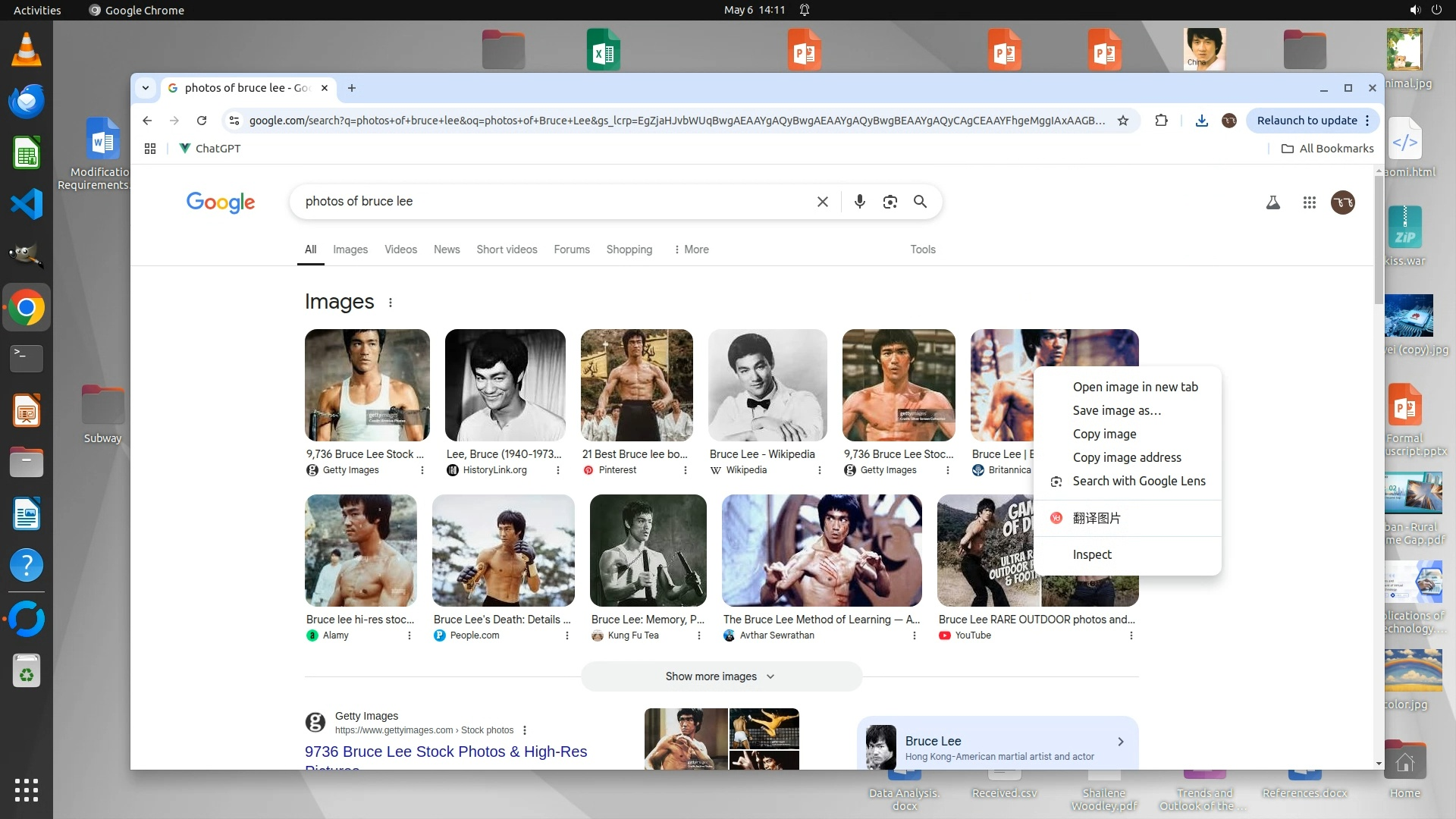Clear the search box with the X icon
This screenshot has height=819, width=1456.
[x=822, y=202]
